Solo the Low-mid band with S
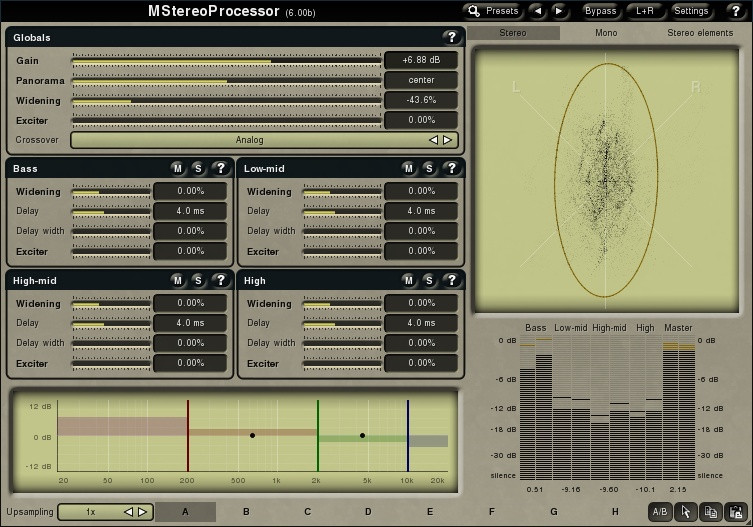Screen dimensions: 753x527 click(x=429, y=169)
